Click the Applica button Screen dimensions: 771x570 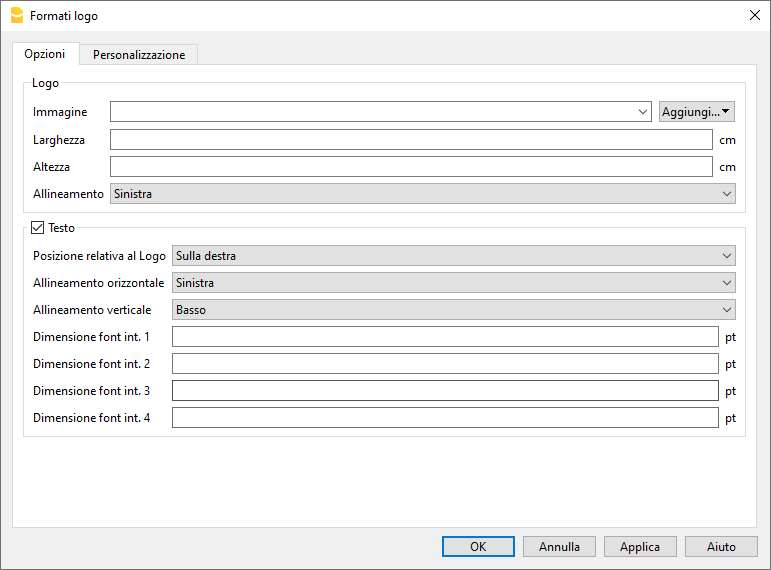pos(640,547)
